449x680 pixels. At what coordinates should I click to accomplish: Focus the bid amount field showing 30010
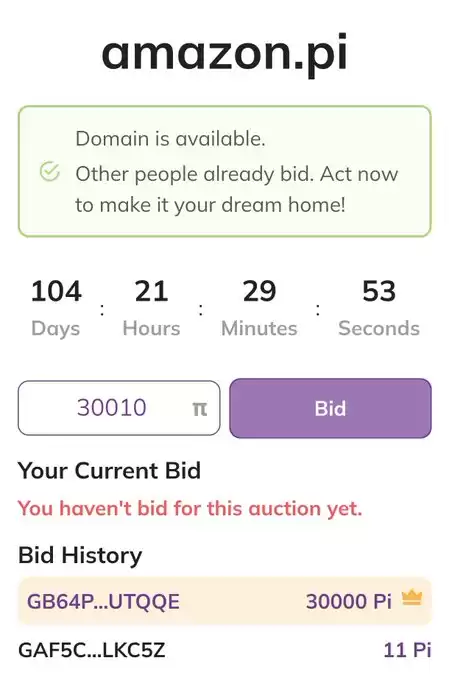coord(119,408)
